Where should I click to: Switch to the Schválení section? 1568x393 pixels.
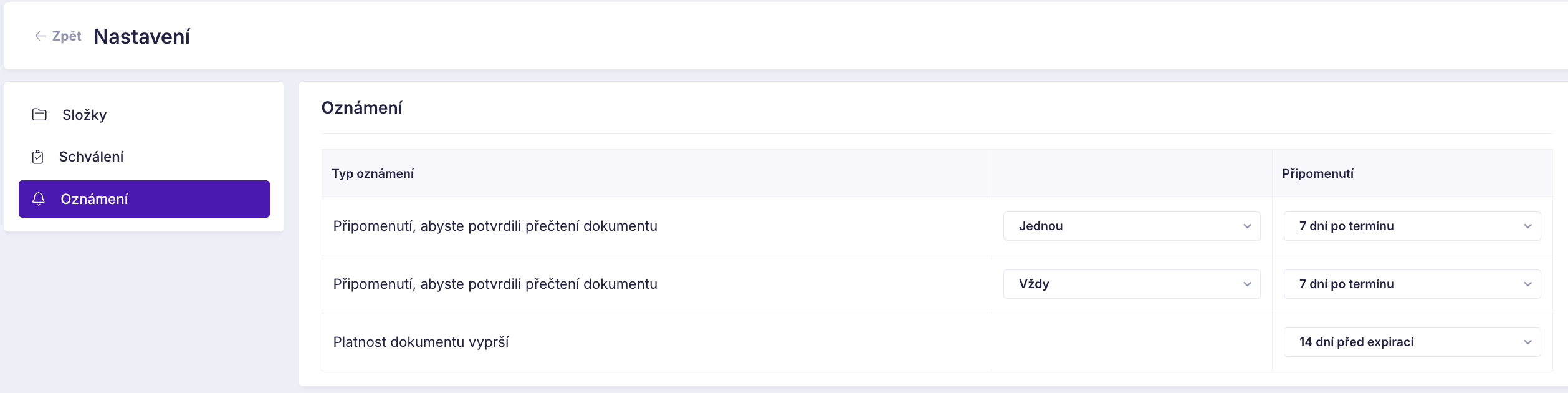[x=144, y=157]
